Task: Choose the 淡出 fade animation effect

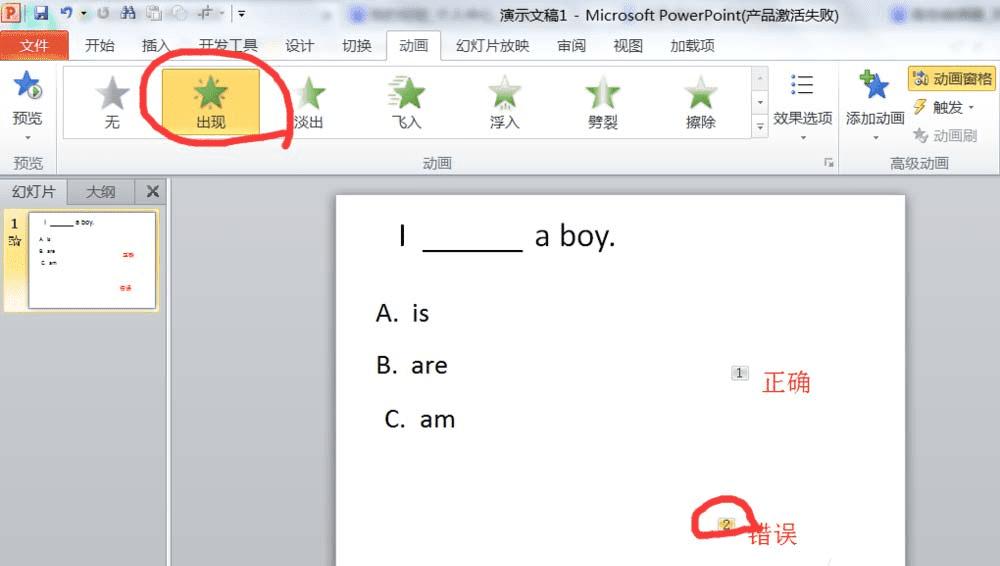Action: pyautogui.click(x=309, y=103)
